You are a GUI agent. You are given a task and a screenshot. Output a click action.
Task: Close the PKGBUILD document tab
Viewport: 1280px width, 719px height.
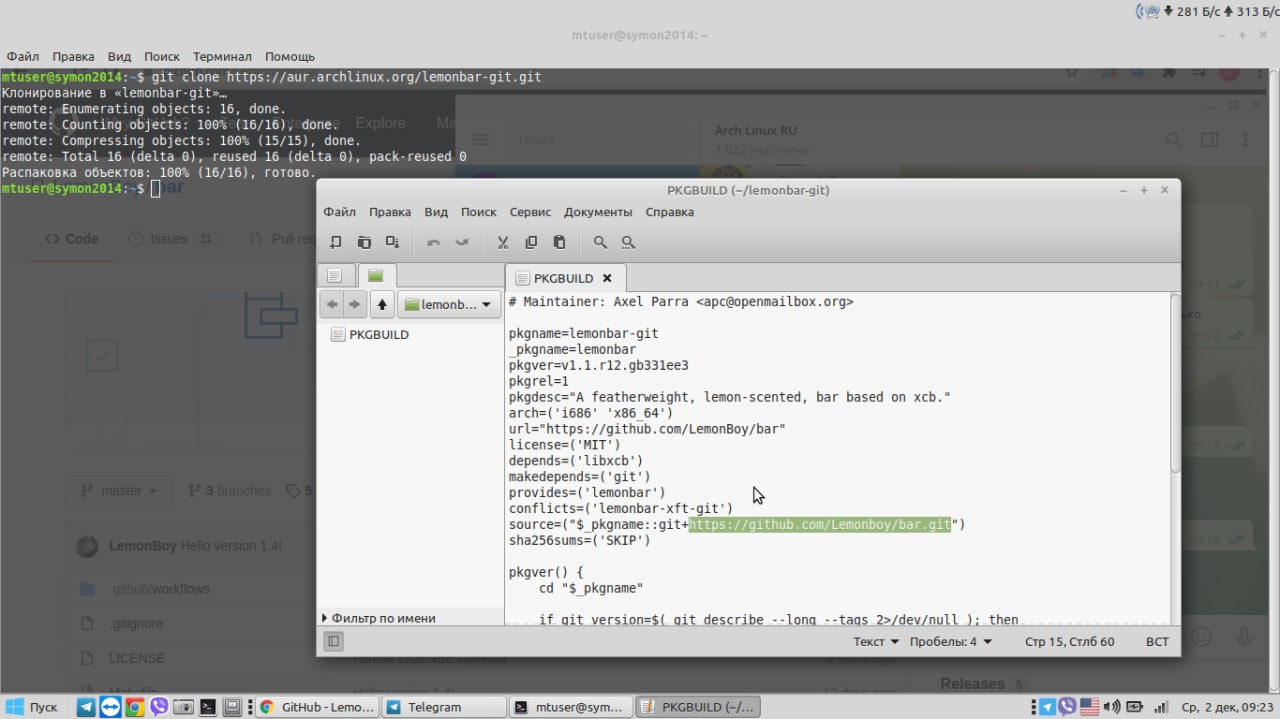coord(607,278)
